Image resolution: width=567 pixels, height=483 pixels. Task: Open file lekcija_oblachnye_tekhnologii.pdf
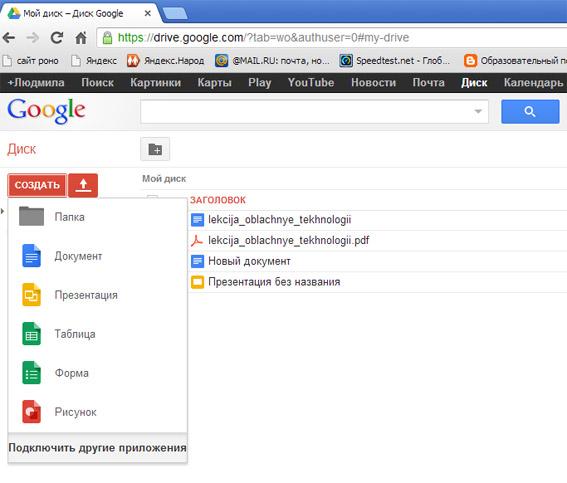tap(289, 240)
